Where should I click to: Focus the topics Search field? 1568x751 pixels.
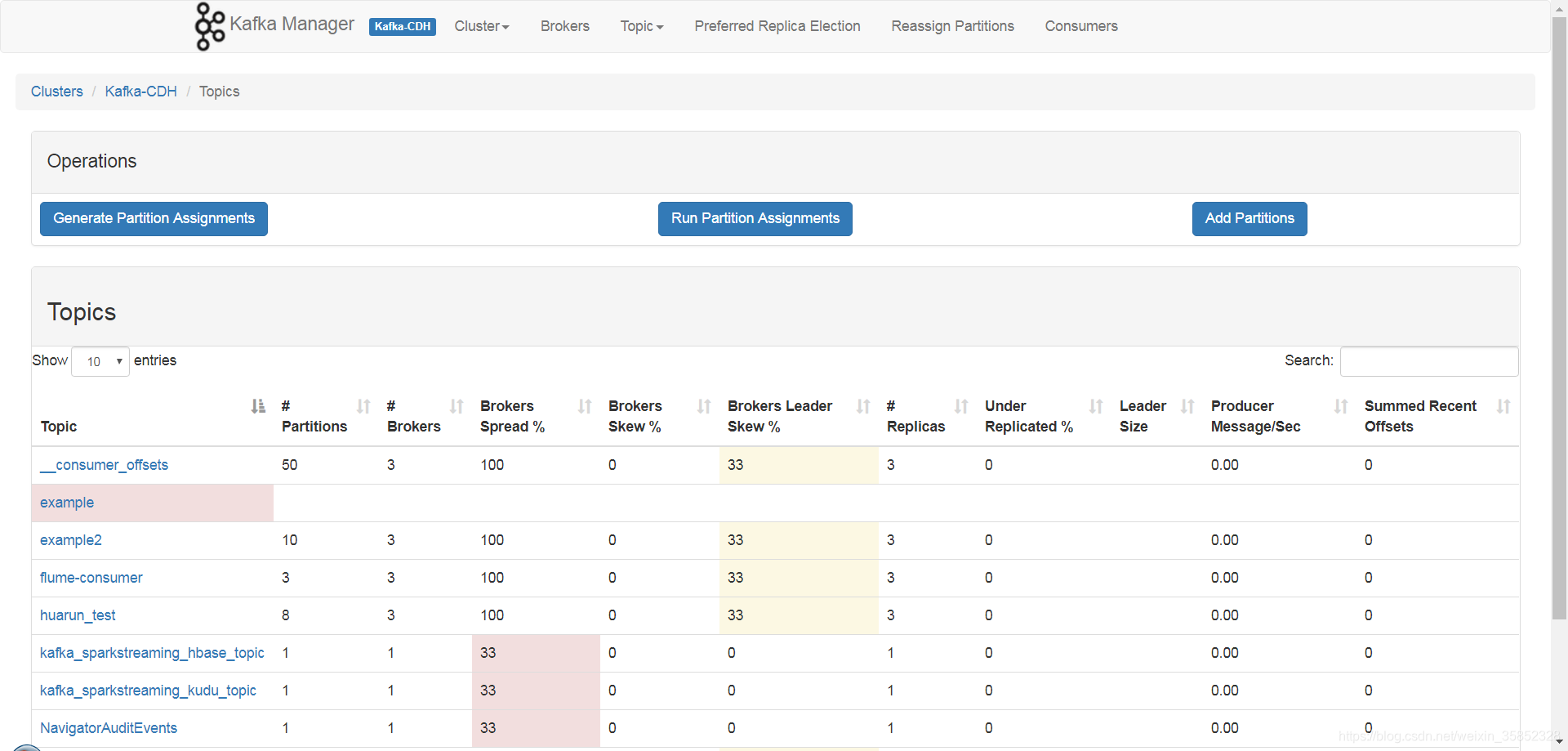[1429, 361]
